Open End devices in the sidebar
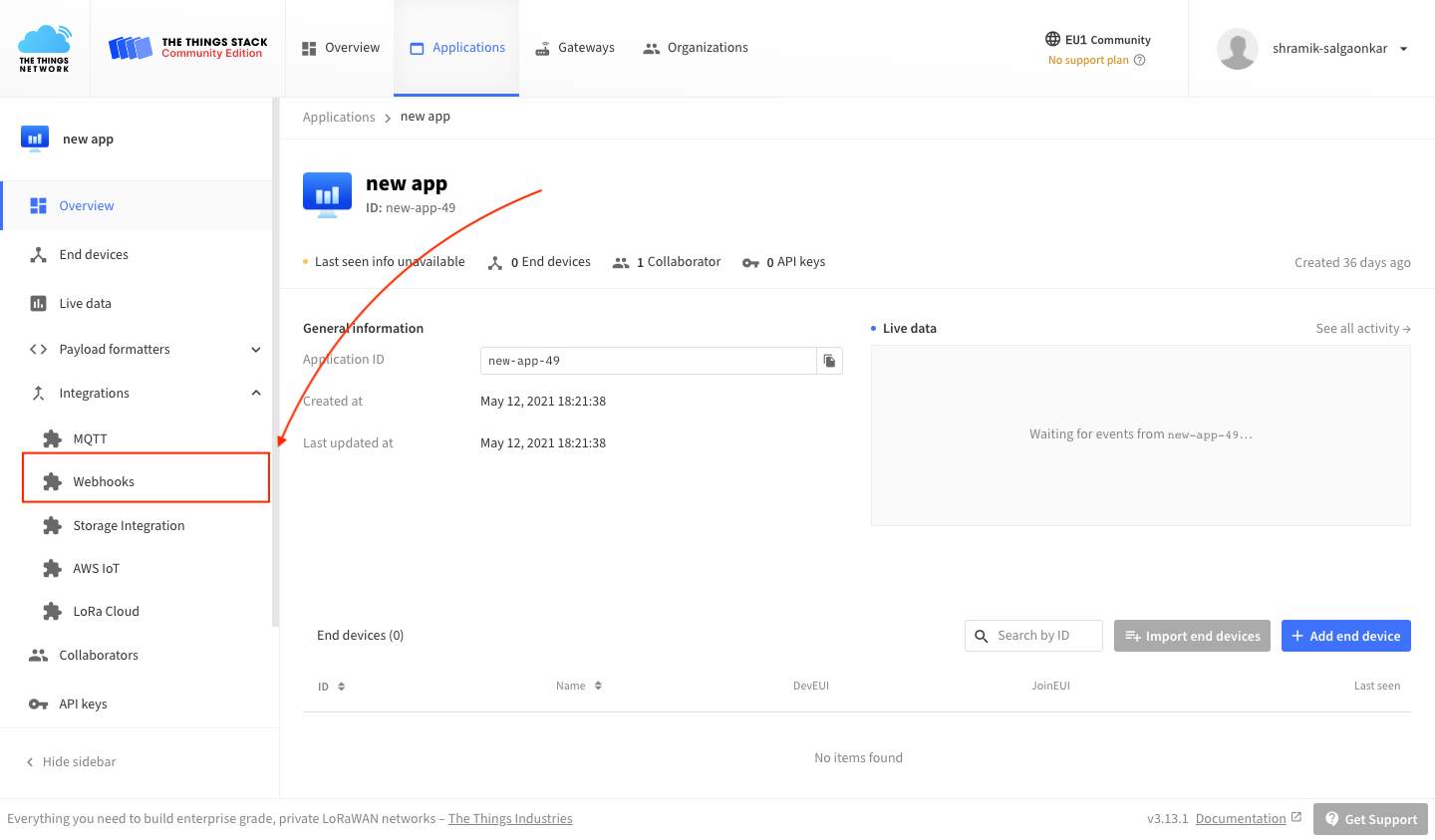Image resolution: width=1435 pixels, height=840 pixels. [x=137, y=254]
